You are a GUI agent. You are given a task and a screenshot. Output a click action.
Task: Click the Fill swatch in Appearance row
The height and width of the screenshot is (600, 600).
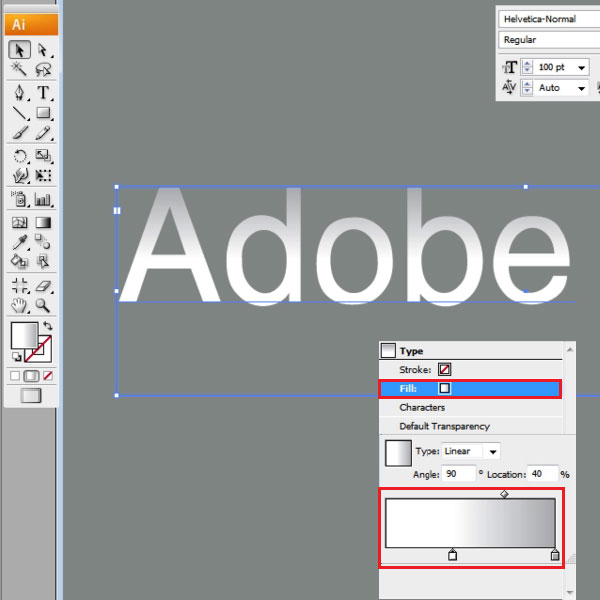(x=444, y=388)
